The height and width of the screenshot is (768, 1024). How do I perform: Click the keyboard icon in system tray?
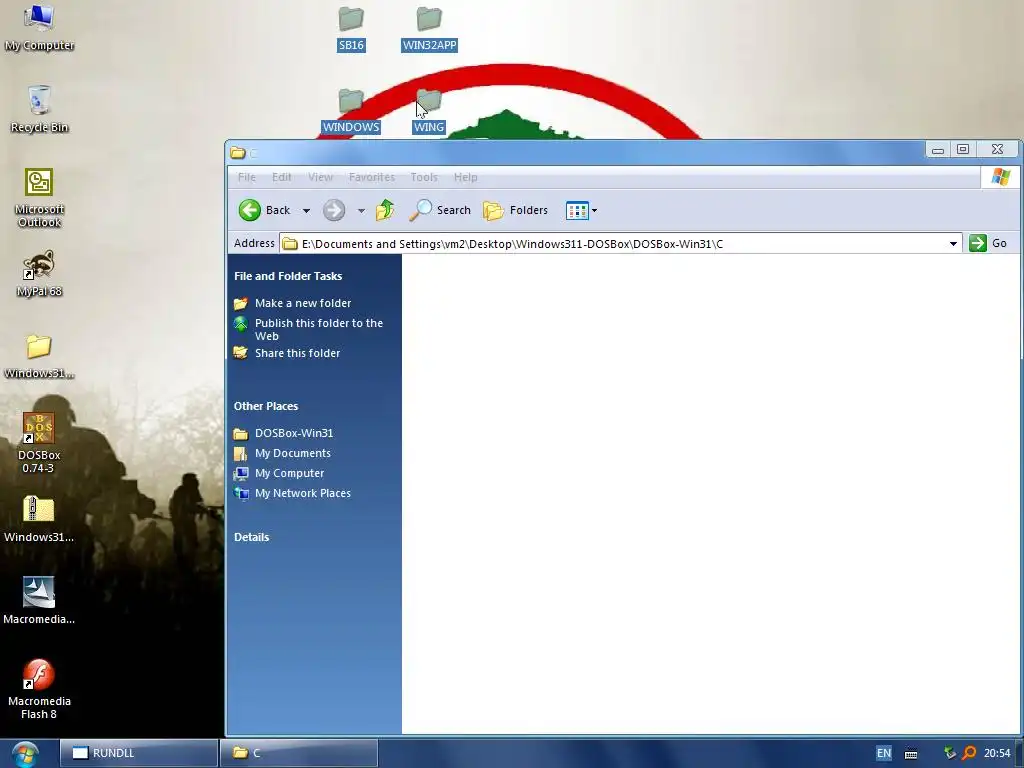pos(911,754)
